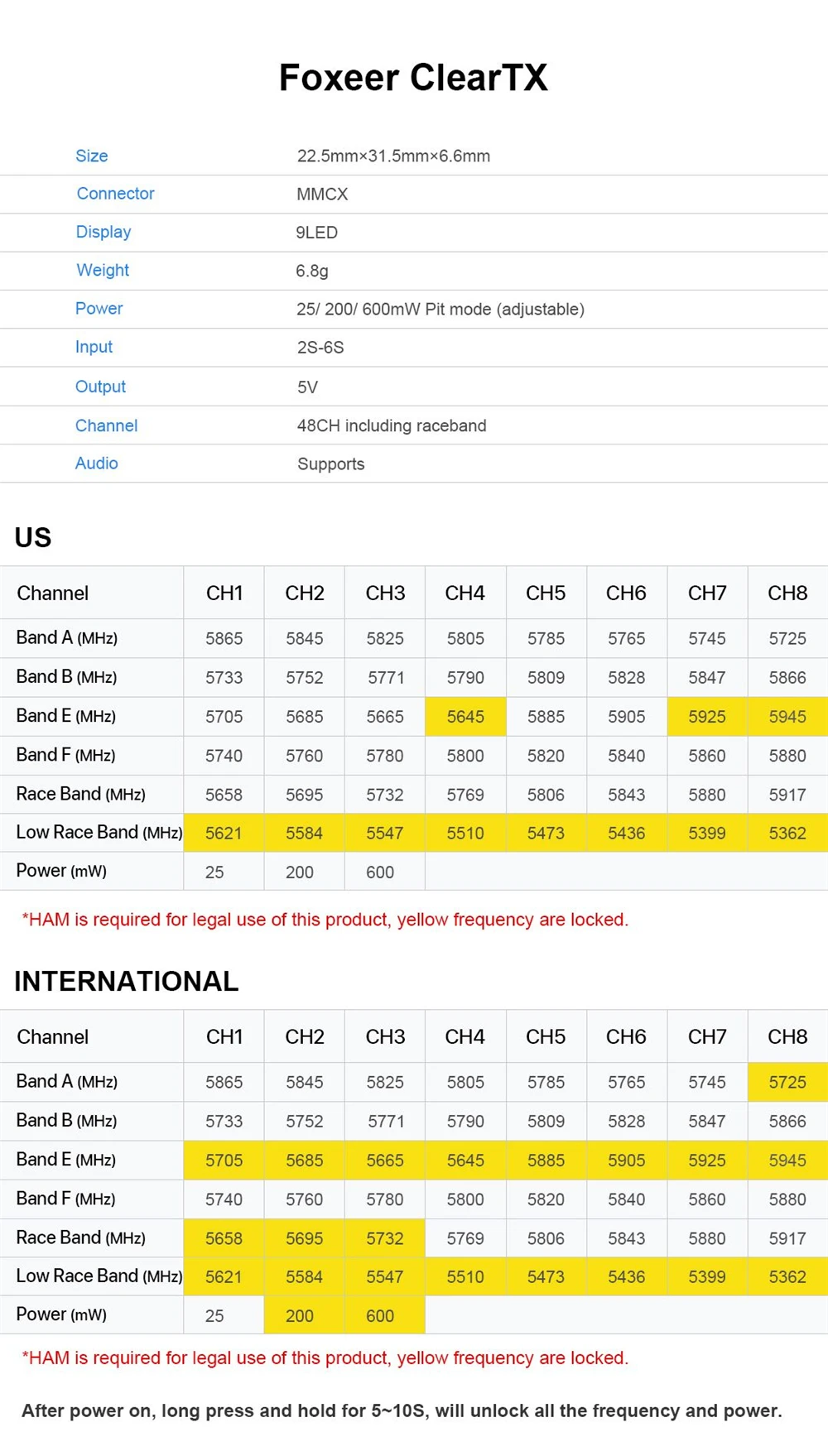This screenshot has width=828, height=1456.
Task: Click the US section heading
Action: [x=33, y=538]
